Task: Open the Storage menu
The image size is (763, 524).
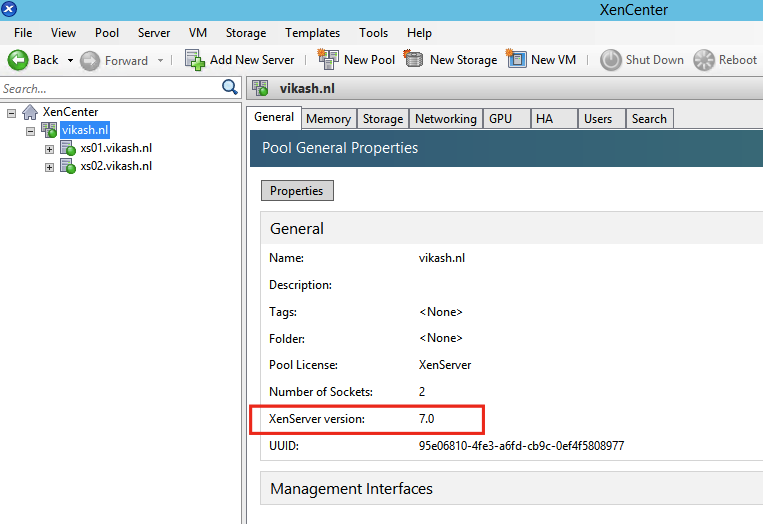Action: 246,33
